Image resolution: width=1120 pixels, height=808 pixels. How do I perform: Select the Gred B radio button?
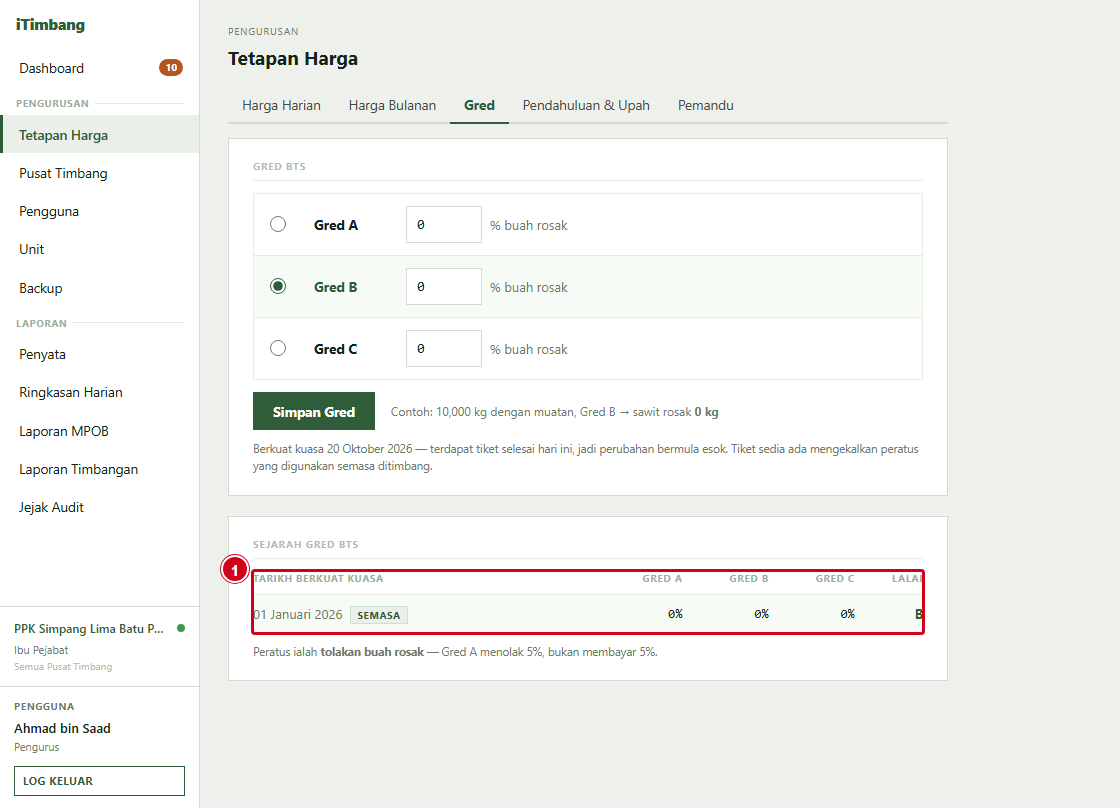coord(278,286)
